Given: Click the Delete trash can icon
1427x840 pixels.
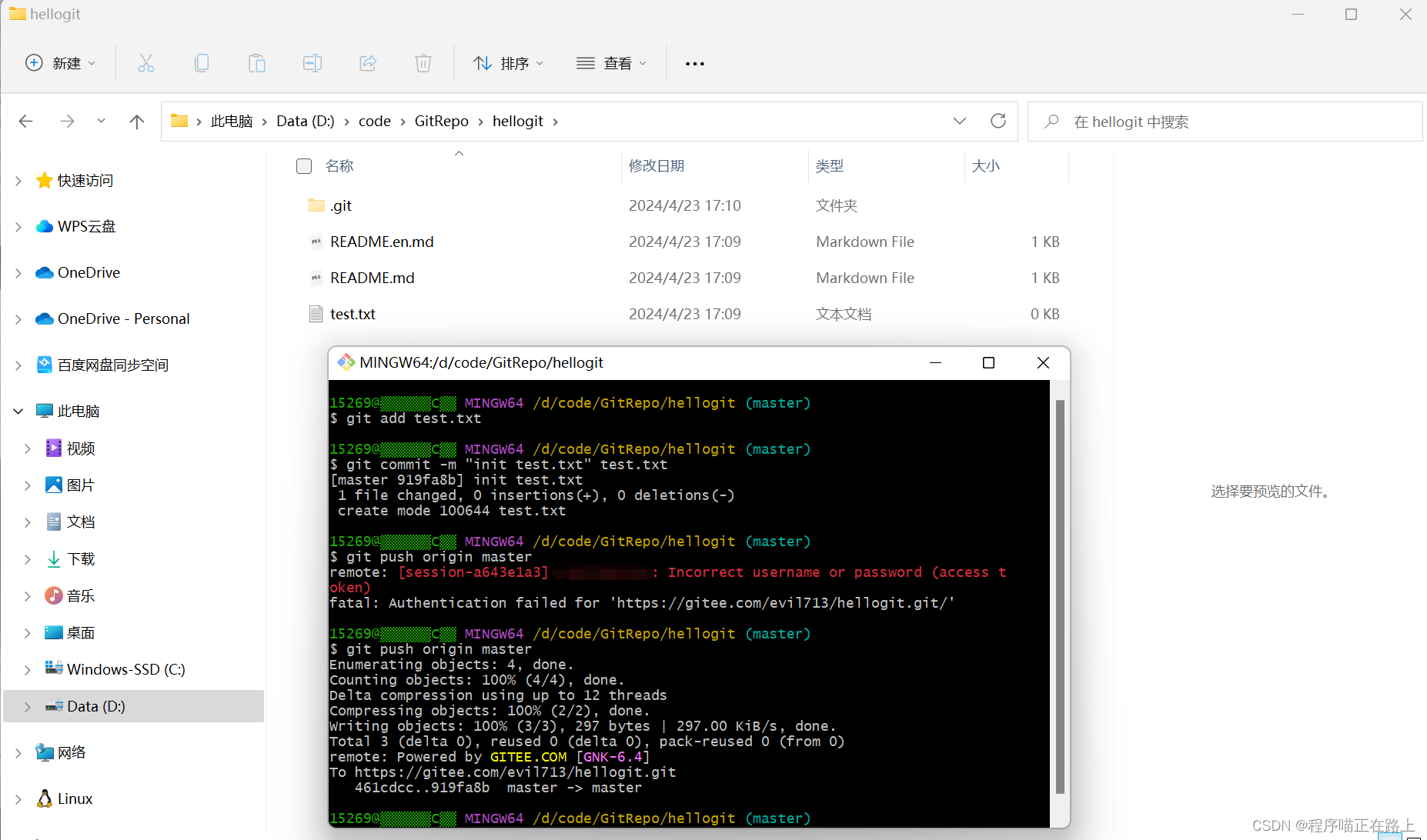Looking at the screenshot, I should [423, 63].
